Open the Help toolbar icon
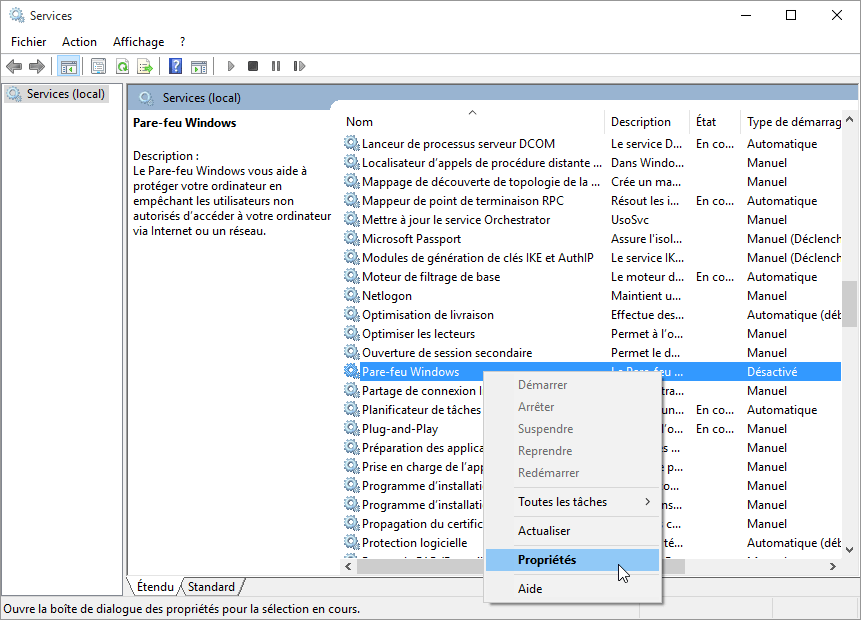The width and height of the screenshot is (861, 620). (x=175, y=66)
